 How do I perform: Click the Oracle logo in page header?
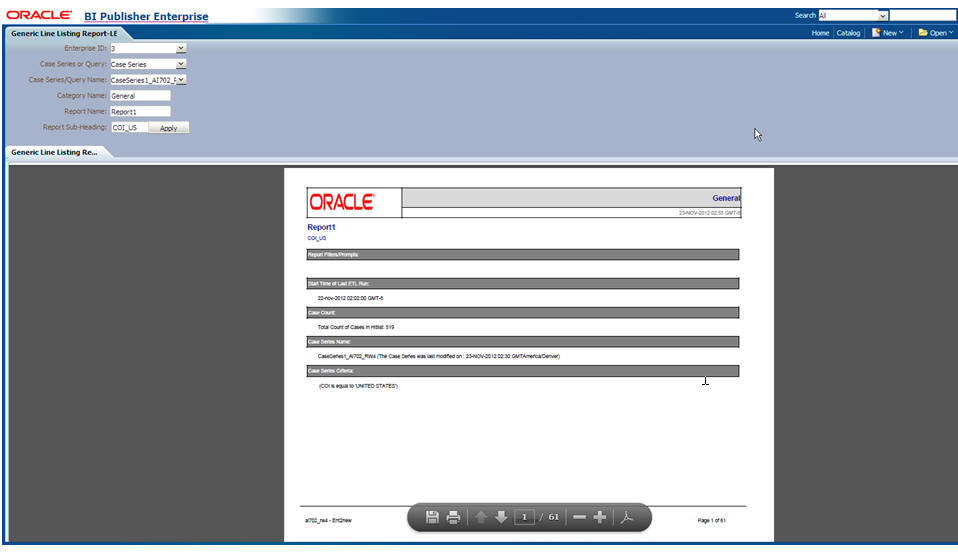point(39,15)
